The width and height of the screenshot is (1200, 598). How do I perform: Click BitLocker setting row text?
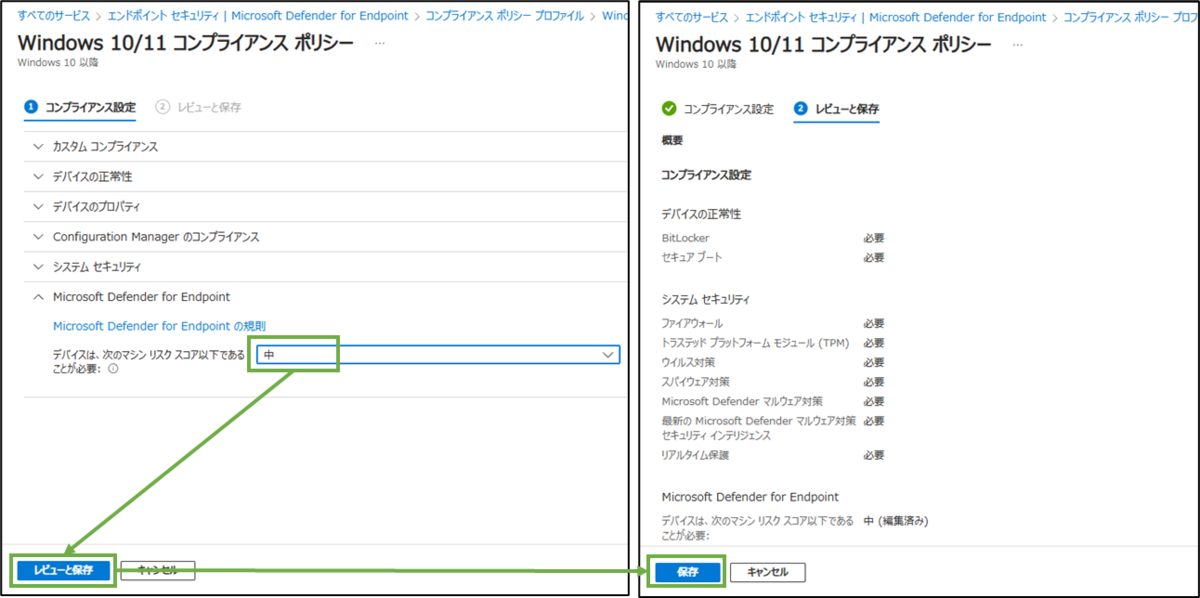click(685, 238)
